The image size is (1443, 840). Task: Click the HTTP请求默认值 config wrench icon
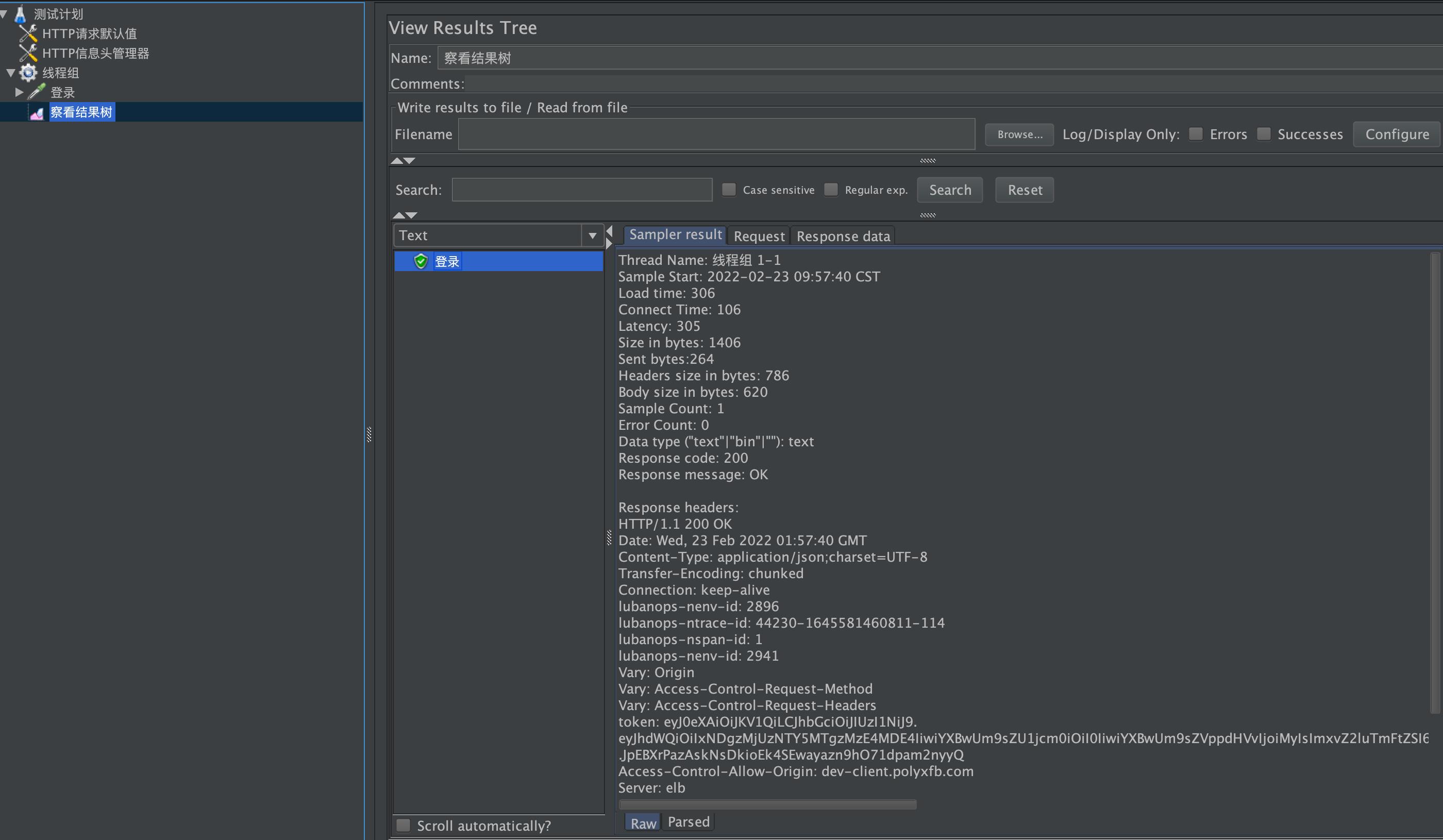[28, 33]
